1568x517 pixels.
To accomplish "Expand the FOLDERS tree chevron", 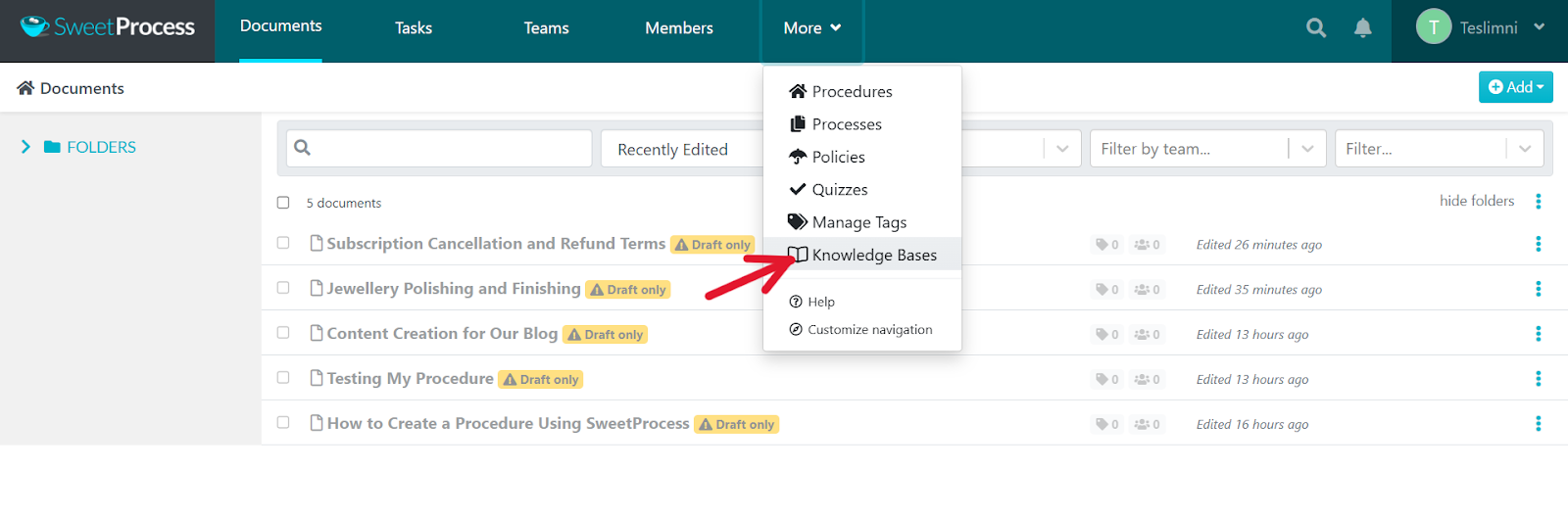I will pos(25,147).
